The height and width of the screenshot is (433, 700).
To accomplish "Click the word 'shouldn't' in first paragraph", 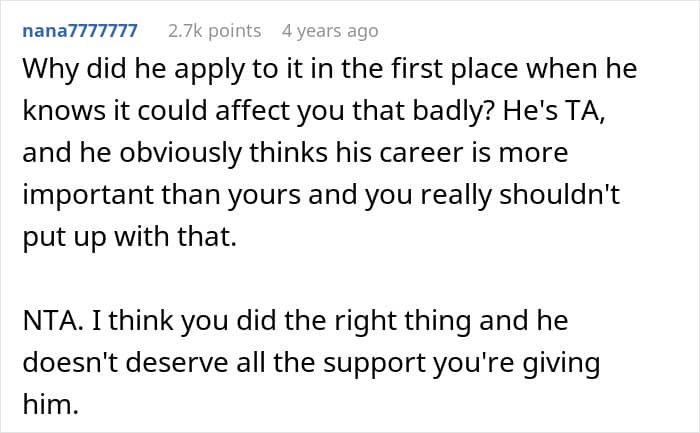I will [x=559, y=194].
